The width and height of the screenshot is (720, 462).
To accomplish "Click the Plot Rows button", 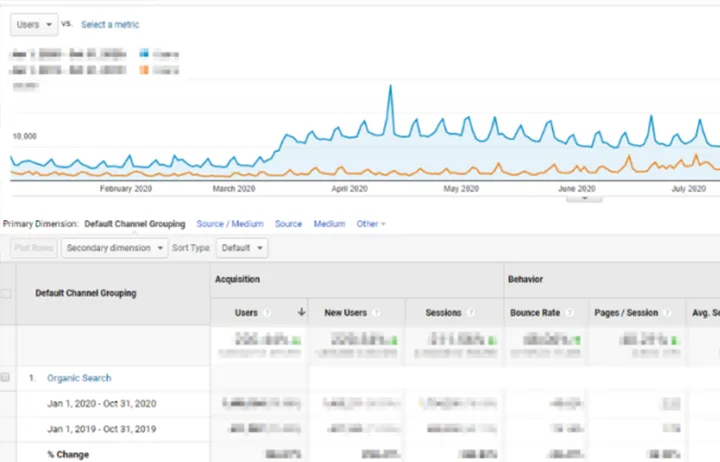I will click(x=34, y=248).
